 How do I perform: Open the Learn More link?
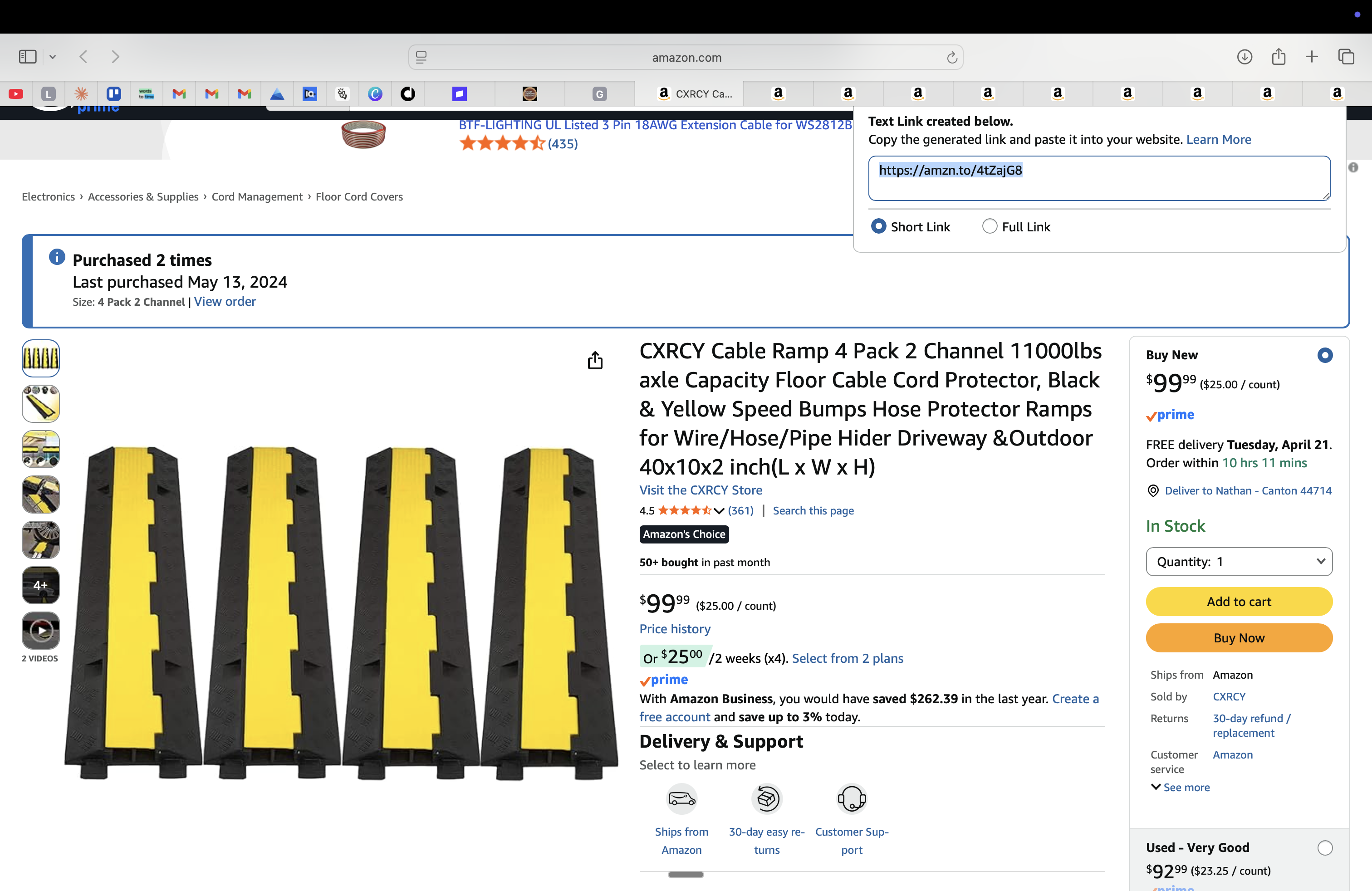(1218, 139)
